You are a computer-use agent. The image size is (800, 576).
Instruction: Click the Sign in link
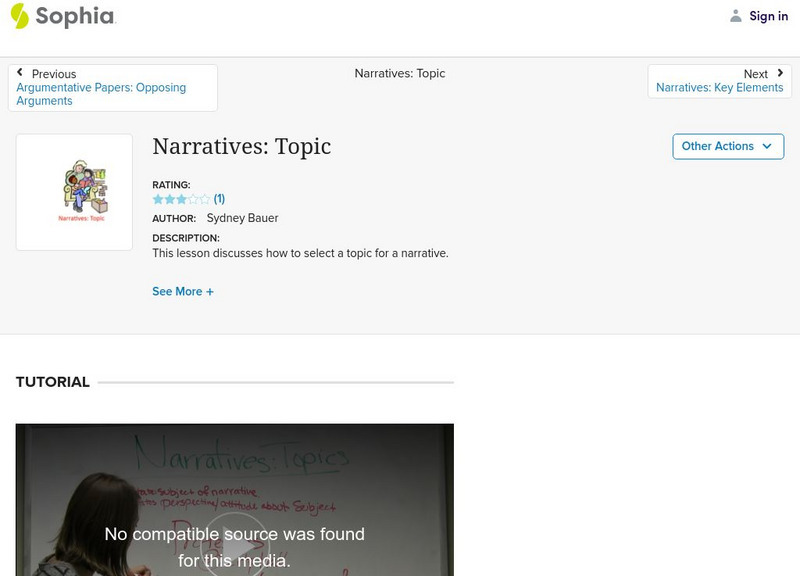click(768, 16)
